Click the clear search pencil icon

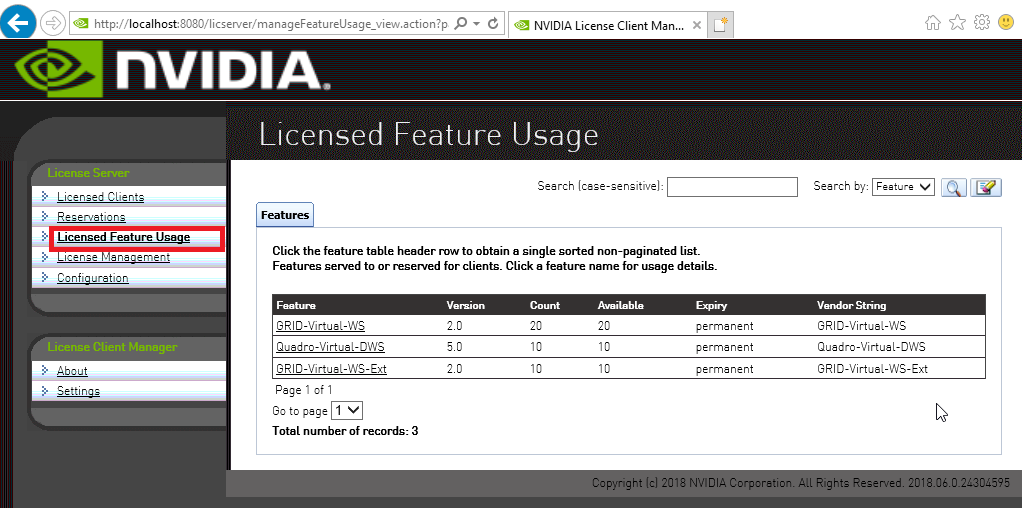click(986, 187)
